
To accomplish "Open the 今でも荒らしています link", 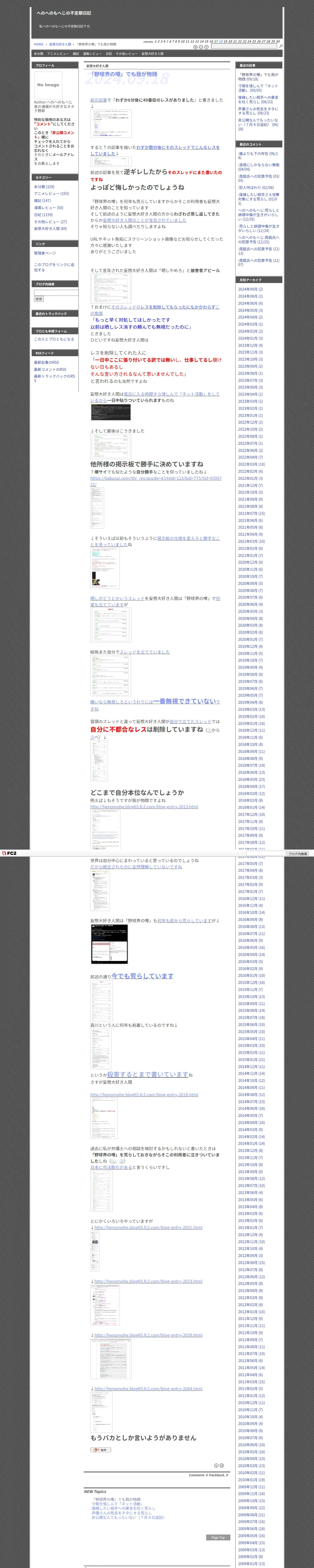I will pyautogui.click(x=142, y=976).
